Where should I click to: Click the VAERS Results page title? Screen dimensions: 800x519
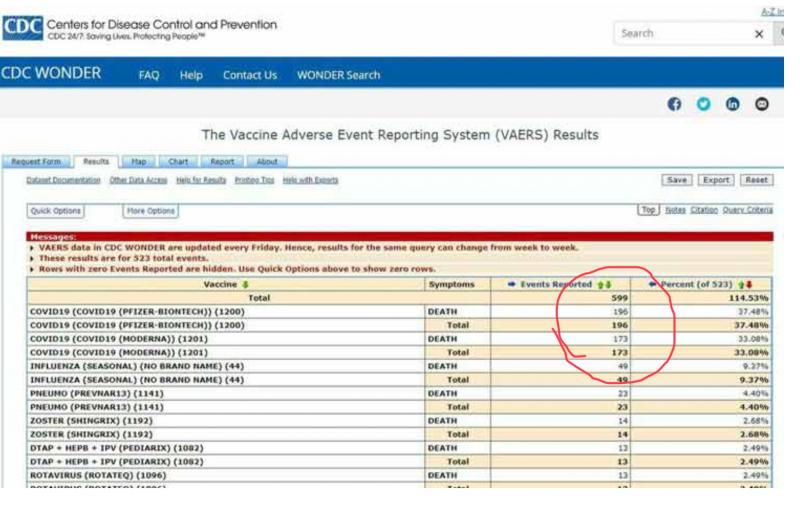[x=400, y=135]
